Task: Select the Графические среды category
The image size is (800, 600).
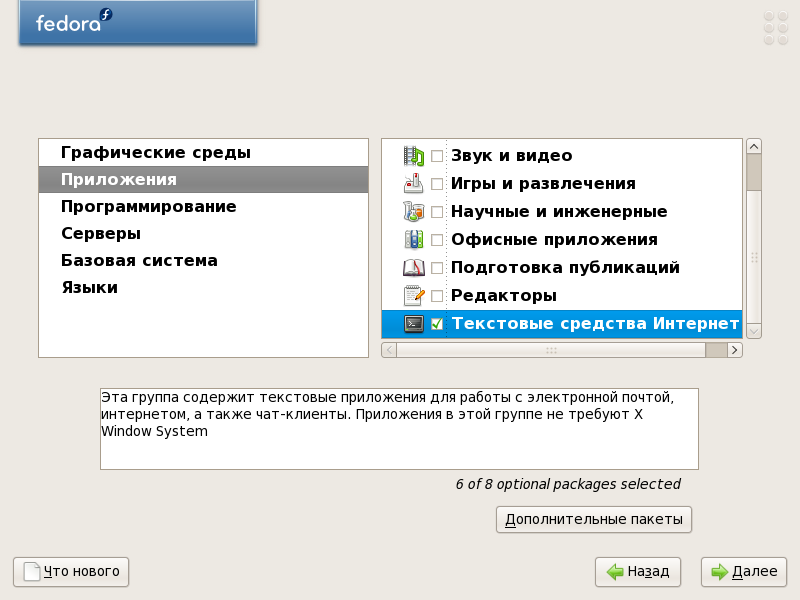Action: (204, 153)
